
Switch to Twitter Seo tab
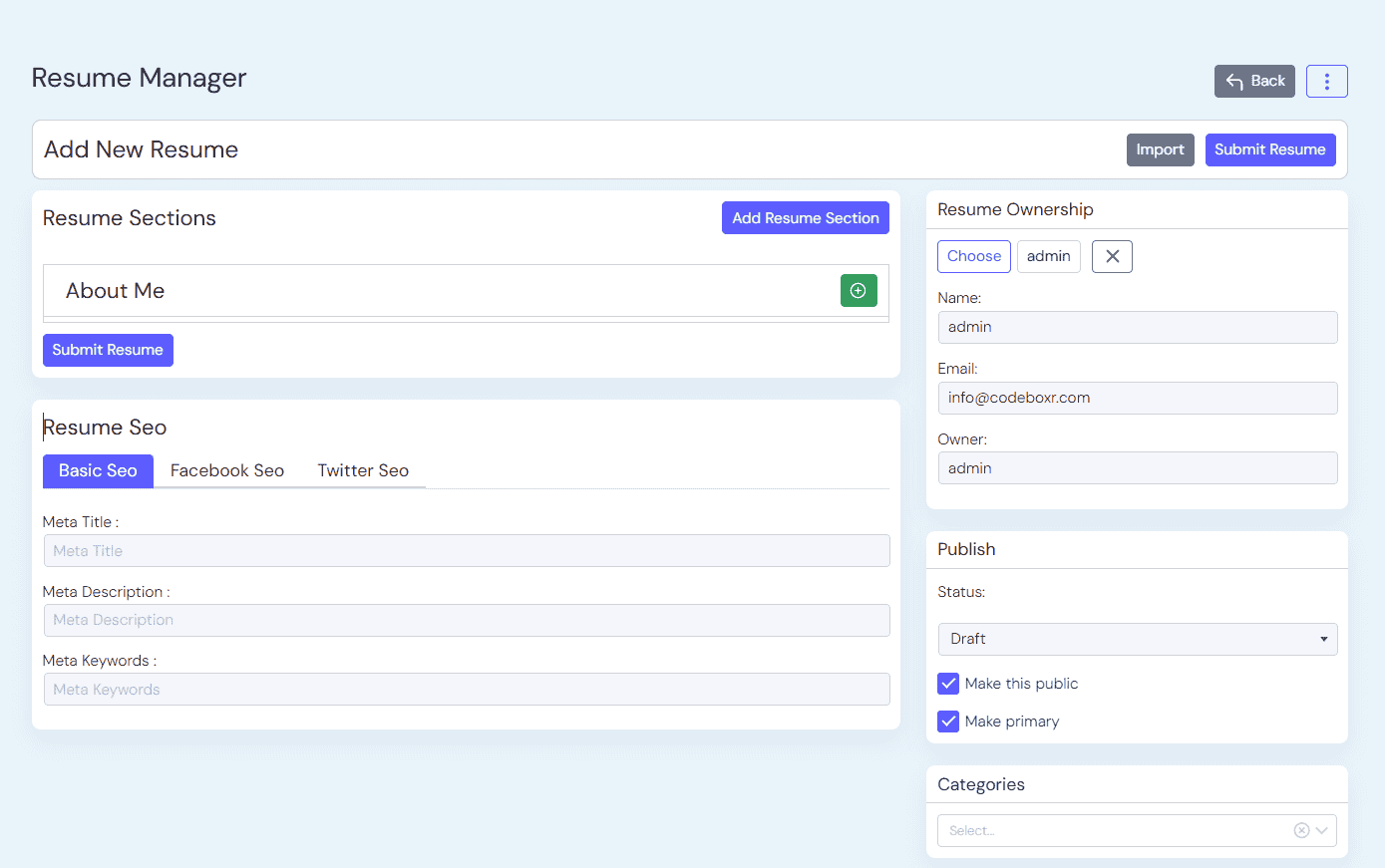(363, 470)
